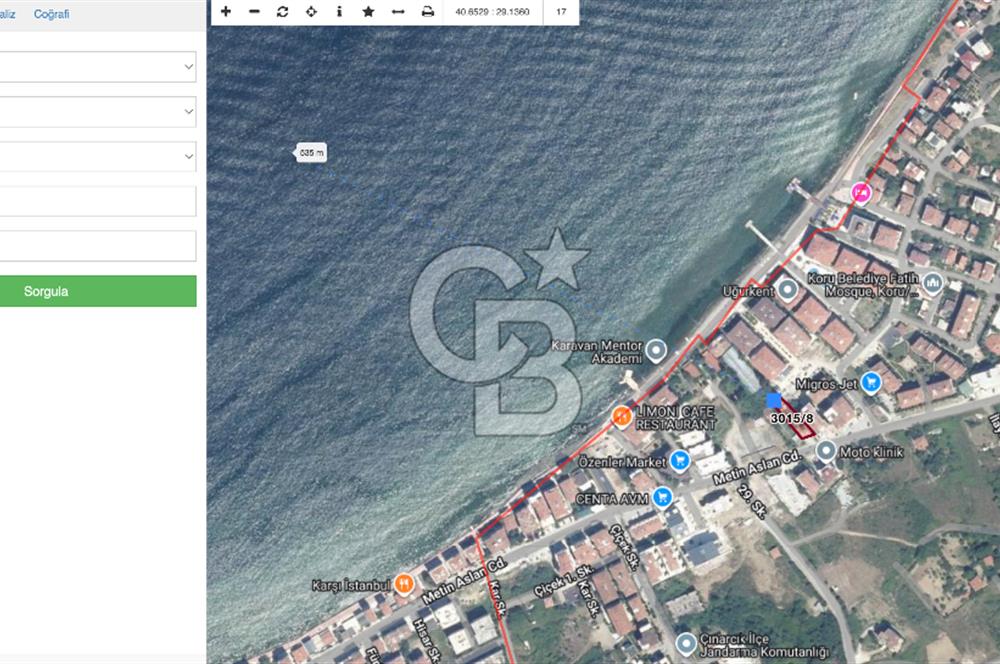Screen dimensions: 1000x664
Task: Open the Uğurkent location pin
Action: (x=788, y=289)
